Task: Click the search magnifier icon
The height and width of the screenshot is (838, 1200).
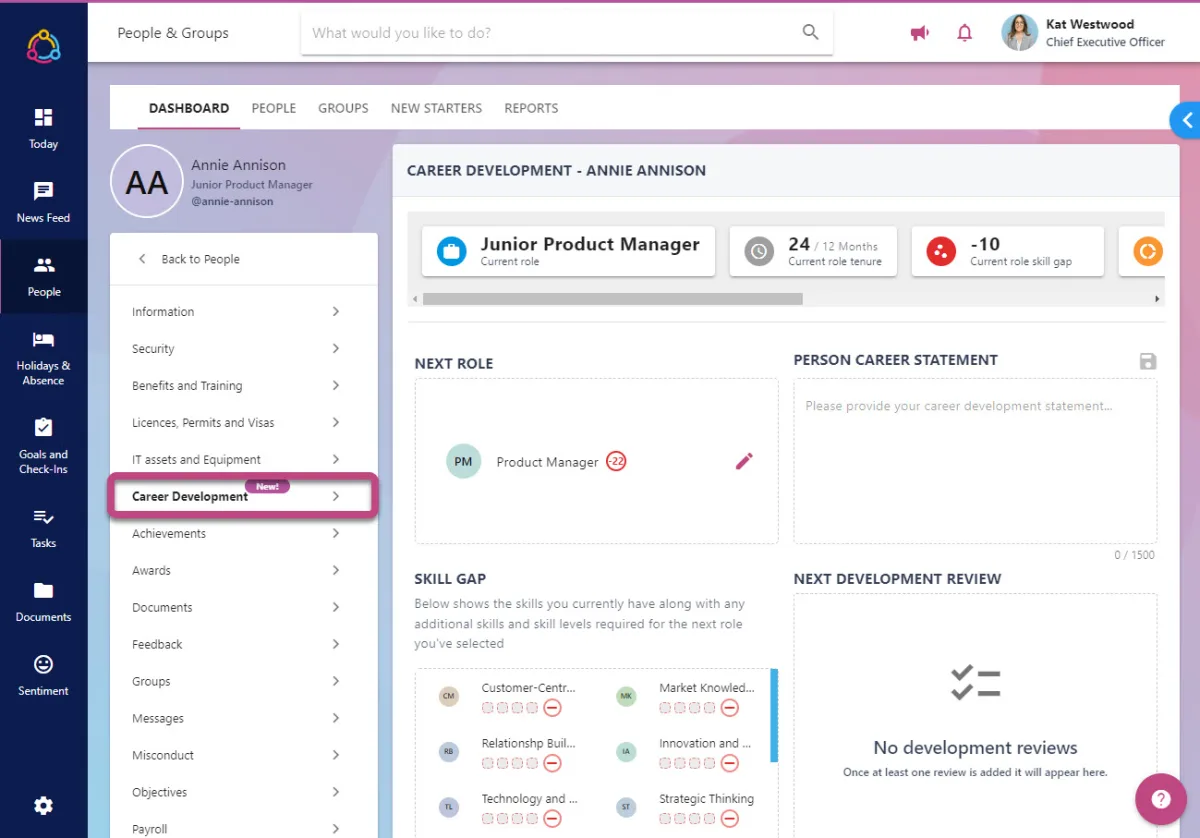Action: (x=811, y=32)
